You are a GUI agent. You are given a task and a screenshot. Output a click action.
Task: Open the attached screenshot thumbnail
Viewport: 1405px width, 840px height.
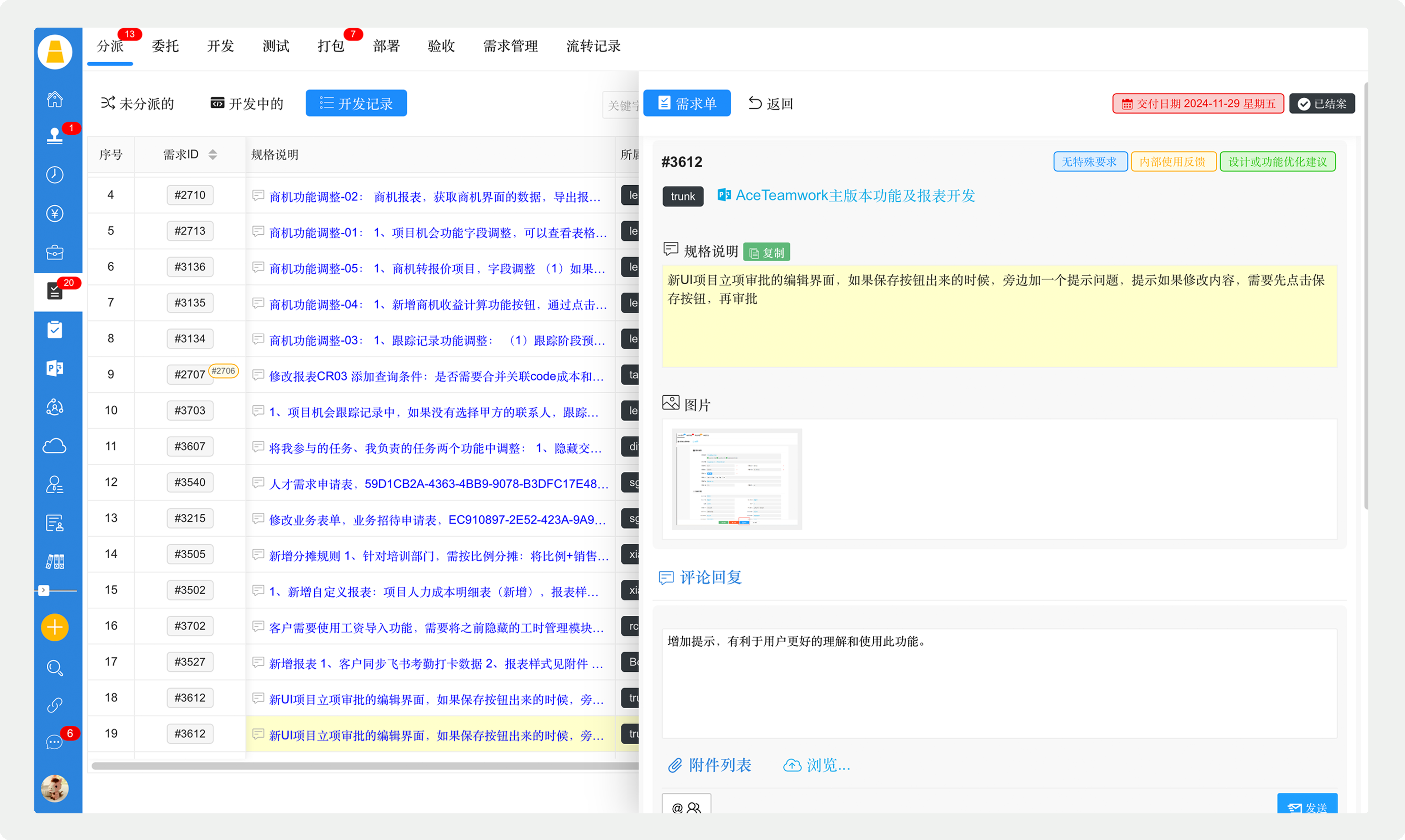736,479
